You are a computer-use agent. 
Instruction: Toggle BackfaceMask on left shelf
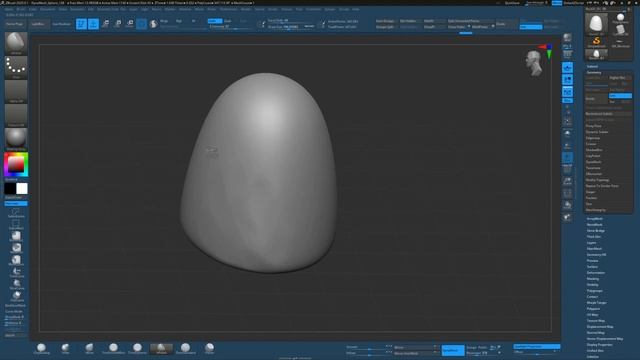tap(16, 305)
